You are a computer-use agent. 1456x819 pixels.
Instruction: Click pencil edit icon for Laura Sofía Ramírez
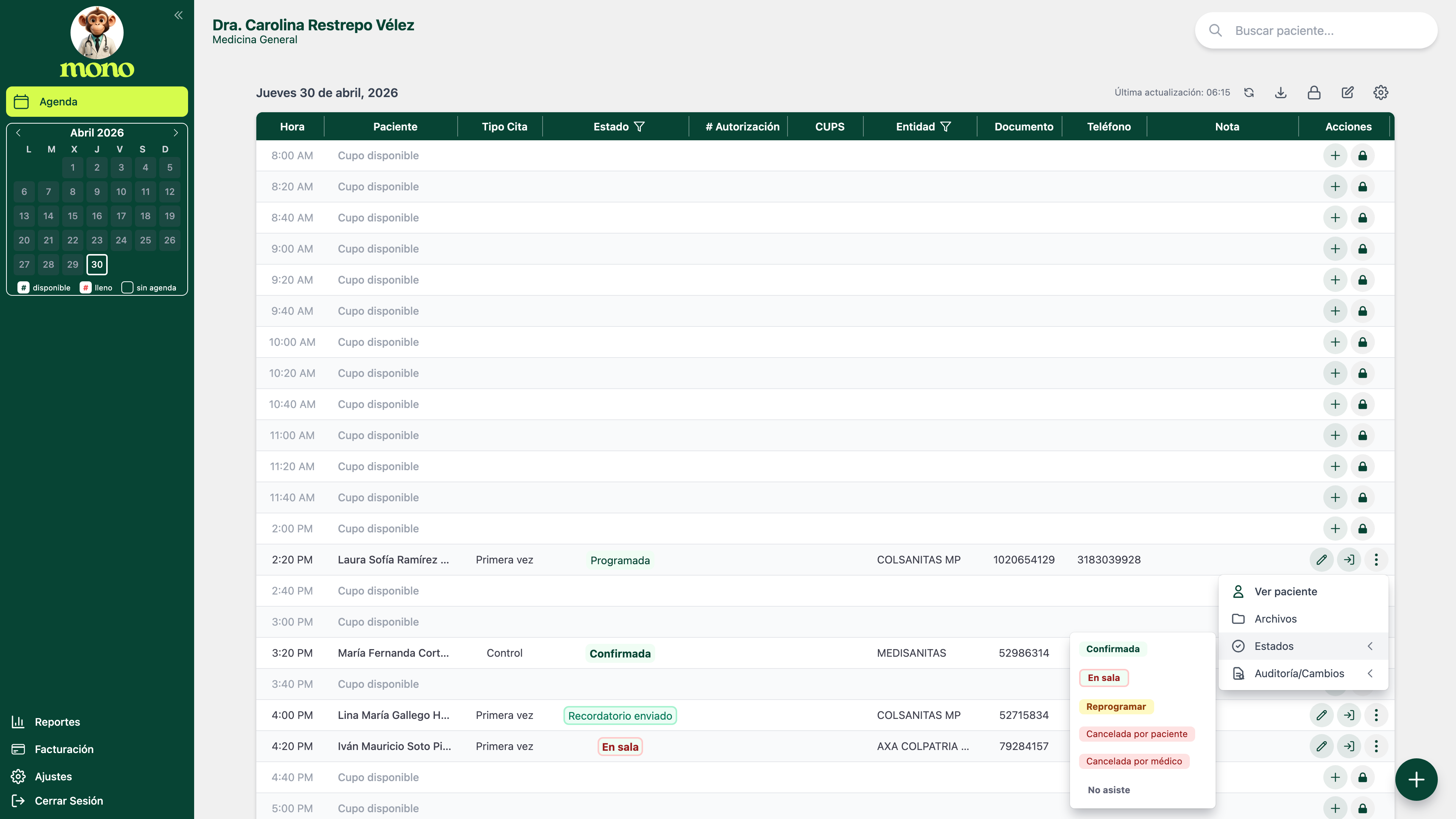pos(1321,560)
